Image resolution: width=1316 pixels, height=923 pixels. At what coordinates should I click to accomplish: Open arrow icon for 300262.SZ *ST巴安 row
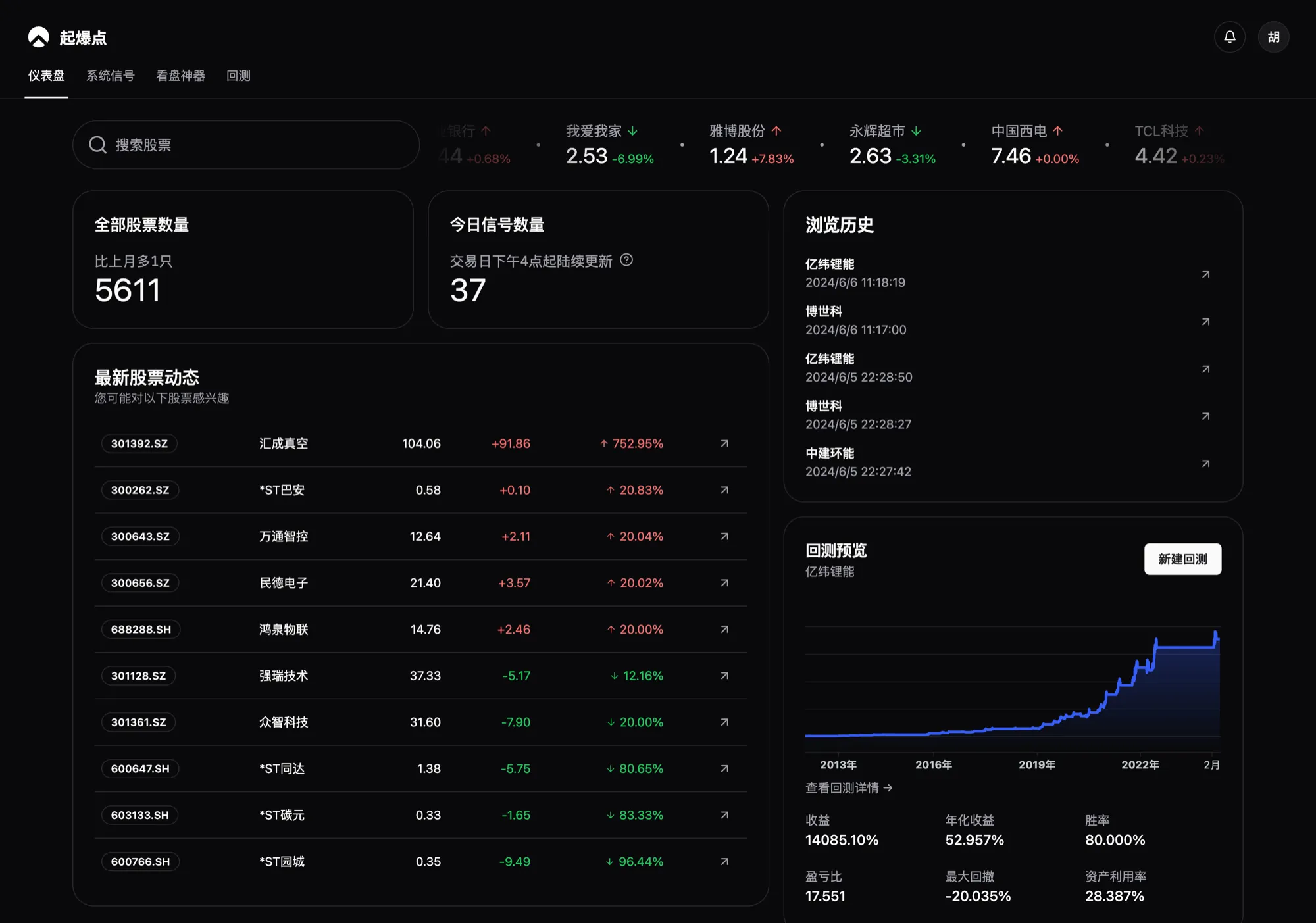(724, 490)
